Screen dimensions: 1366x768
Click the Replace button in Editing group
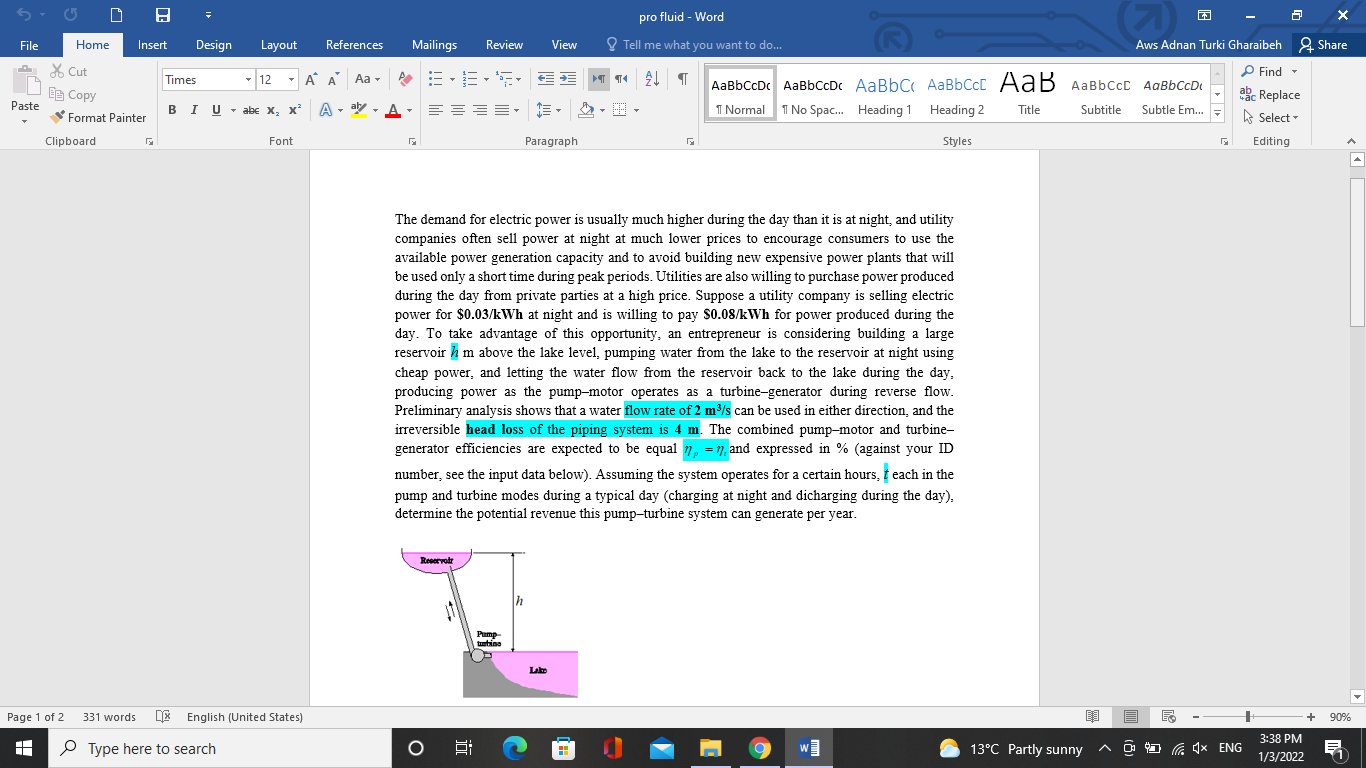tap(1271, 95)
